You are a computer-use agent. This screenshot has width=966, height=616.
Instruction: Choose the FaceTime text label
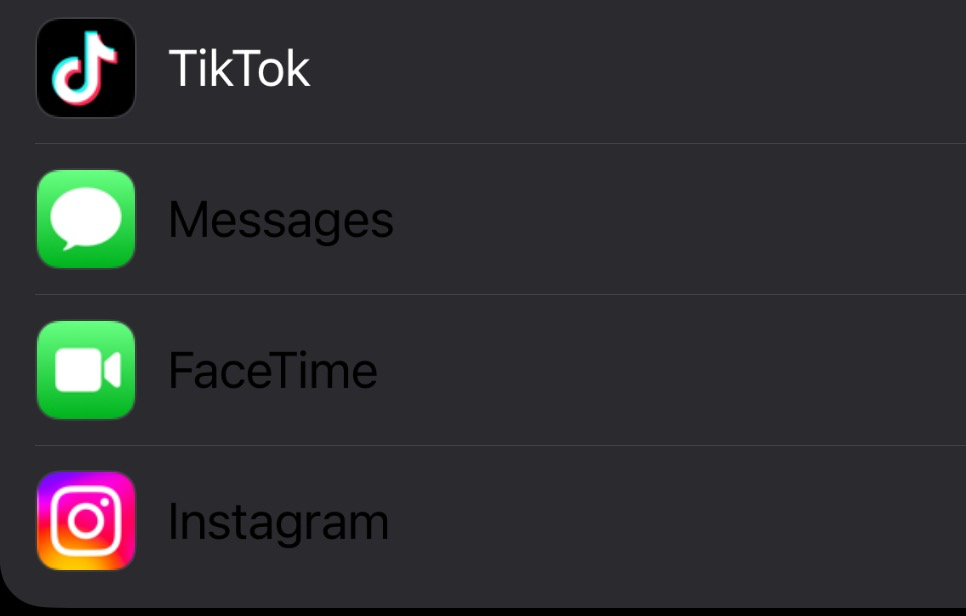click(x=273, y=371)
